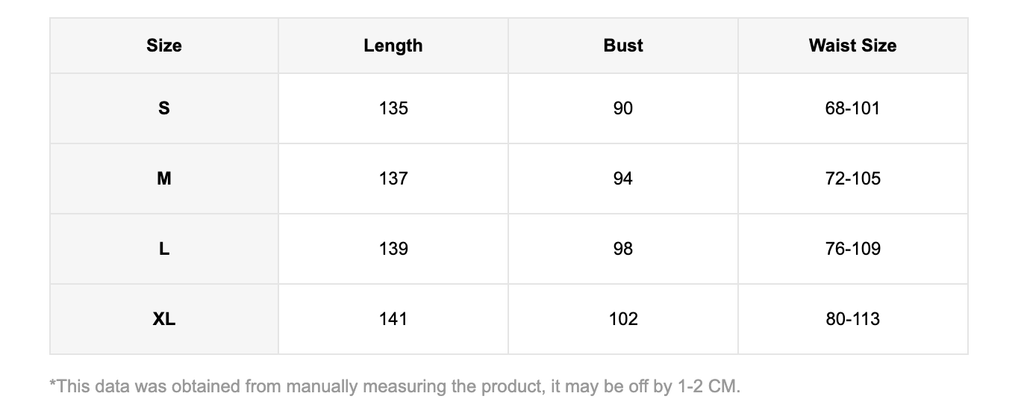Viewport: 1024px width, 405px height.
Task: Click bust value 102
Action: (623, 320)
